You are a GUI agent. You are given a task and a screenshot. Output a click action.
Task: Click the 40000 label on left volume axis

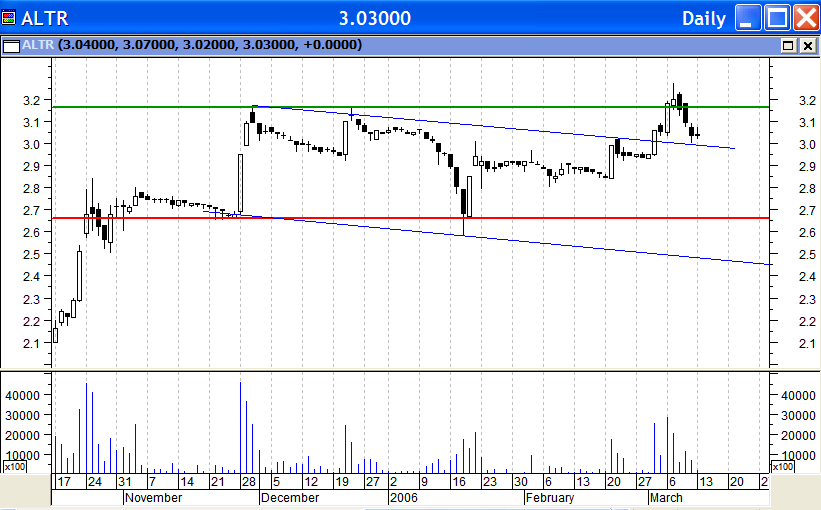(23, 395)
